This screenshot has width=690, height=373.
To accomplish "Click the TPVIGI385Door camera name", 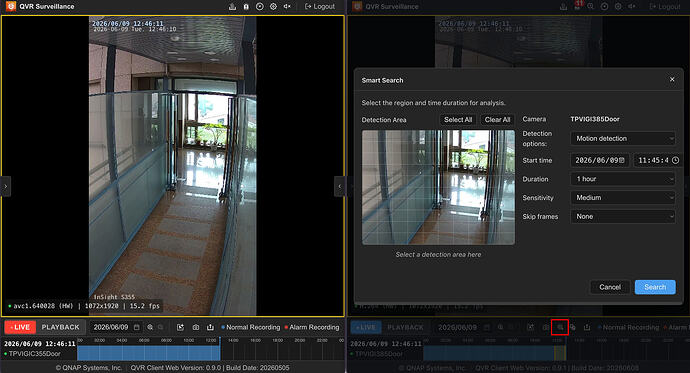I will click(x=595, y=119).
